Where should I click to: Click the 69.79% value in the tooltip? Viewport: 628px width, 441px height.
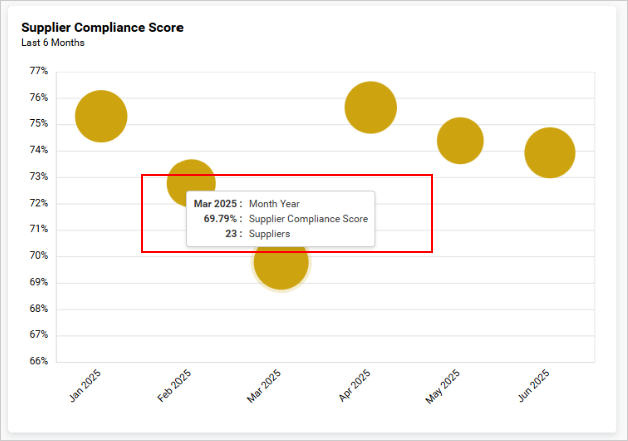click(220, 219)
